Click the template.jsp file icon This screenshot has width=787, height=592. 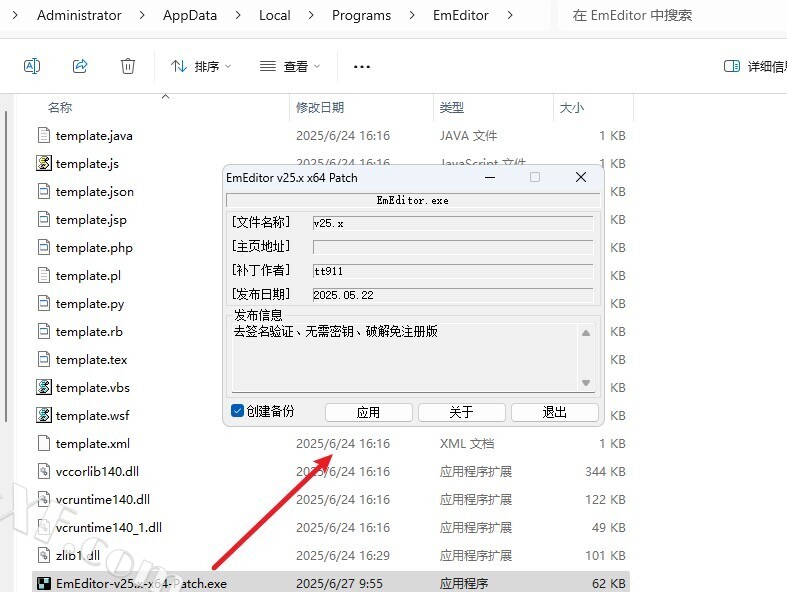pyautogui.click(x=44, y=219)
